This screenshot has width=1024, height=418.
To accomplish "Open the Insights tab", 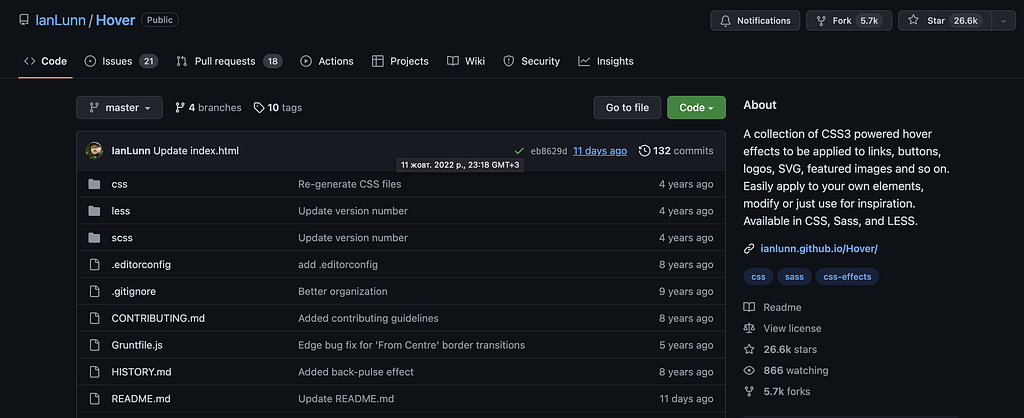I will [x=606, y=61].
